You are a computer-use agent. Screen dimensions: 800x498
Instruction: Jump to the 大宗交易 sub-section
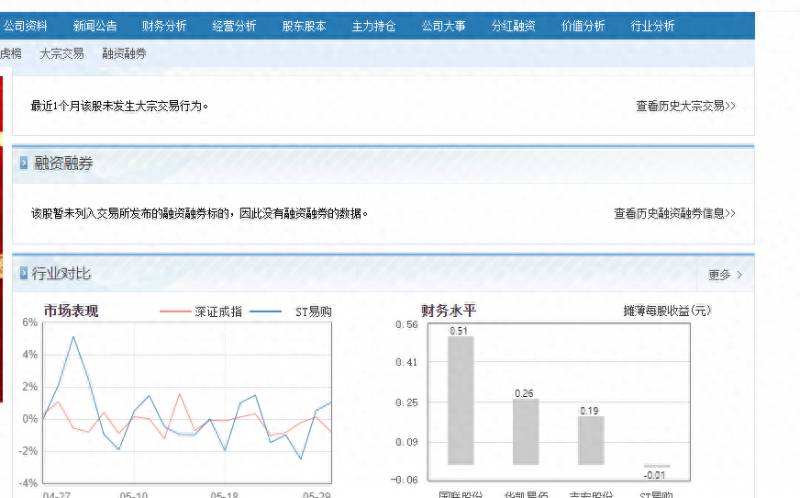point(62,54)
